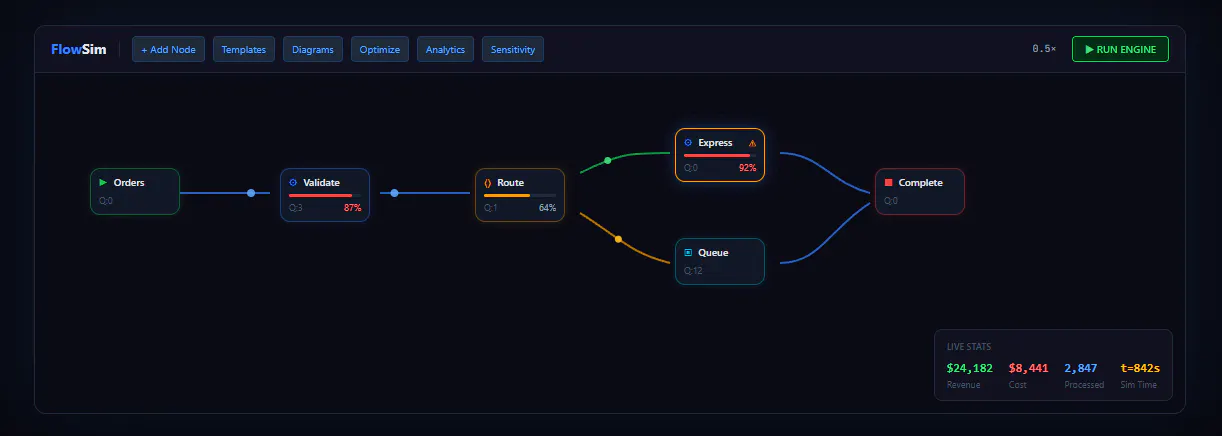
Task: Open the Templates menu
Action: tap(244, 49)
